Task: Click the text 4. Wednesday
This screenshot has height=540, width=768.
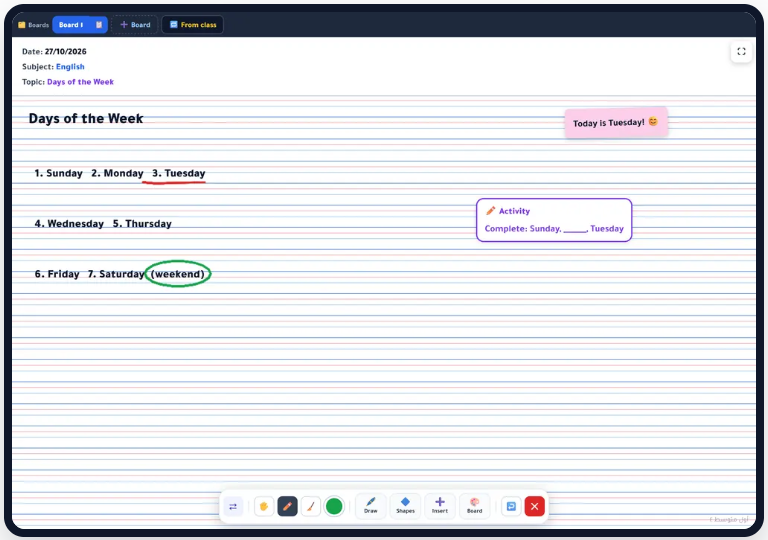Action: tap(69, 223)
